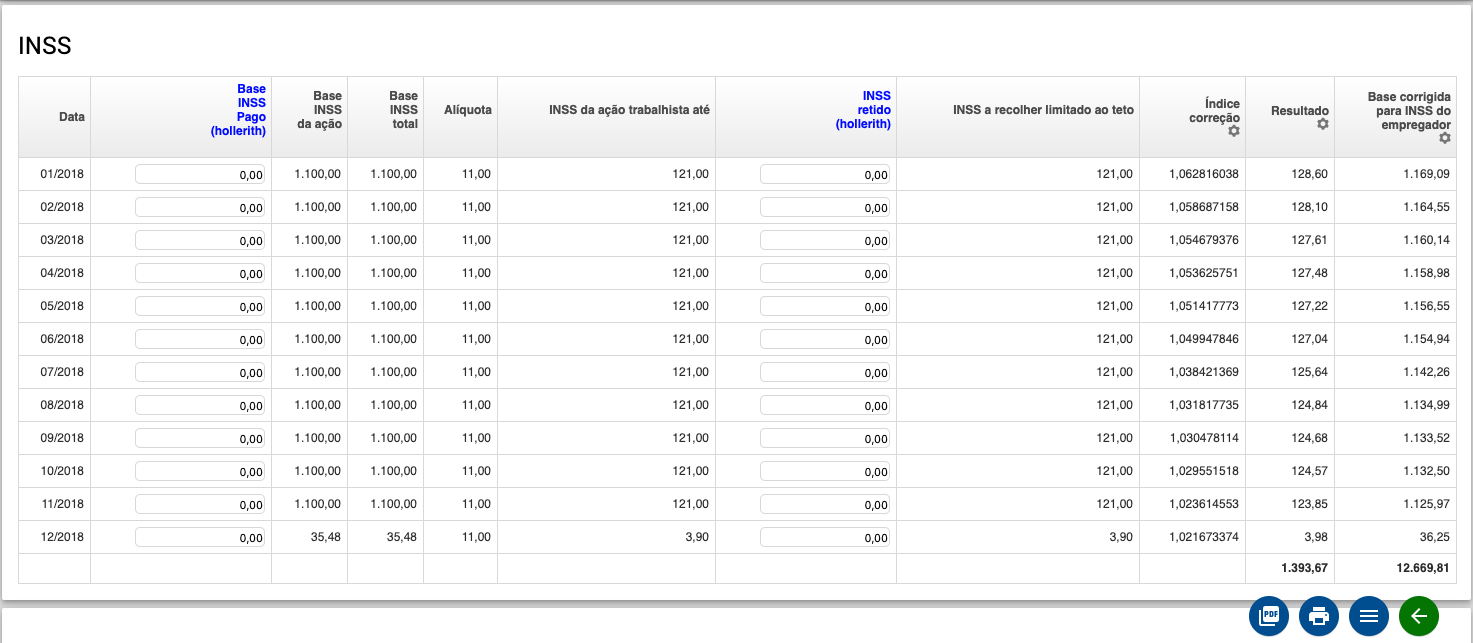Edit INSS retido field for 04/2018
The width and height of the screenshot is (1473, 643).
click(825, 273)
